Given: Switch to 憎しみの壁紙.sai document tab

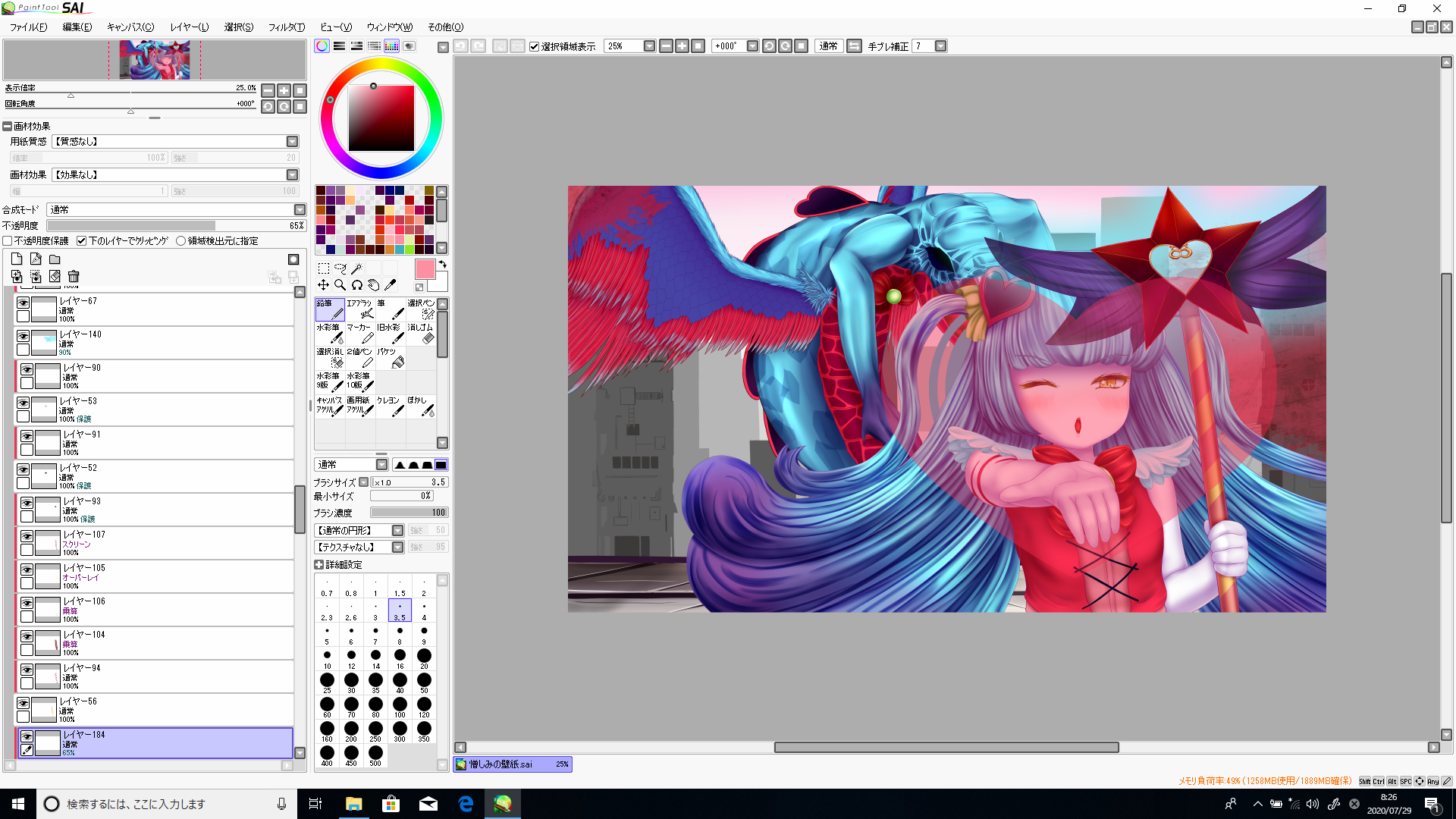Looking at the screenshot, I should coord(513,764).
